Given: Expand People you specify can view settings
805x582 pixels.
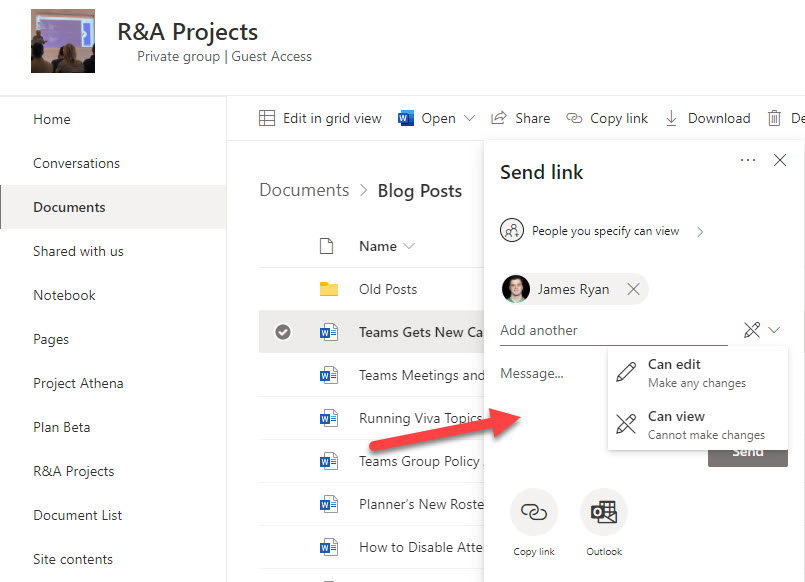Looking at the screenshot, I should click(x=700, y=231).
